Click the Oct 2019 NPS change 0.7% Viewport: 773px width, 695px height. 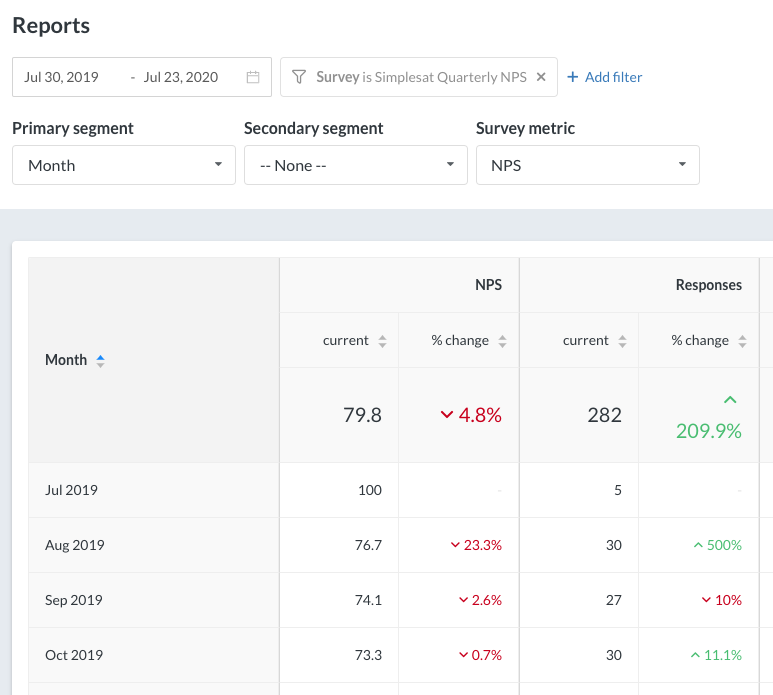pos(480,655)
